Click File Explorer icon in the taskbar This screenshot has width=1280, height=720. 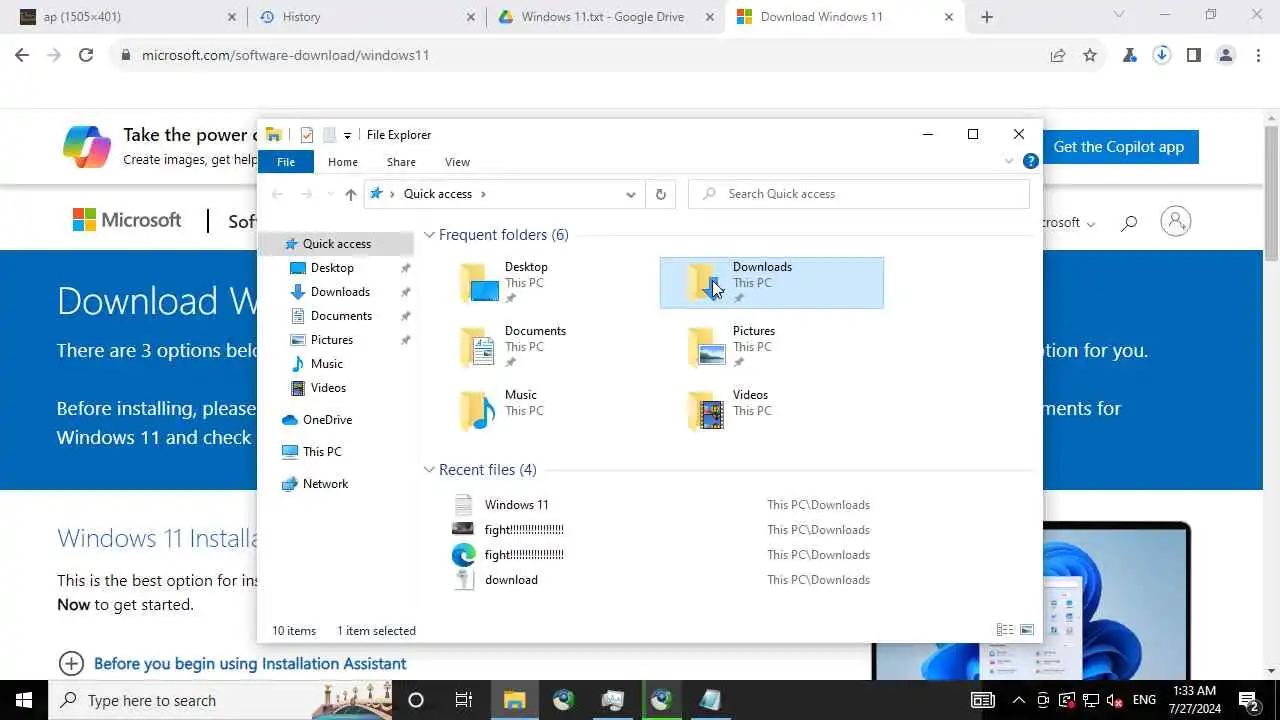[x=514, y=700]
